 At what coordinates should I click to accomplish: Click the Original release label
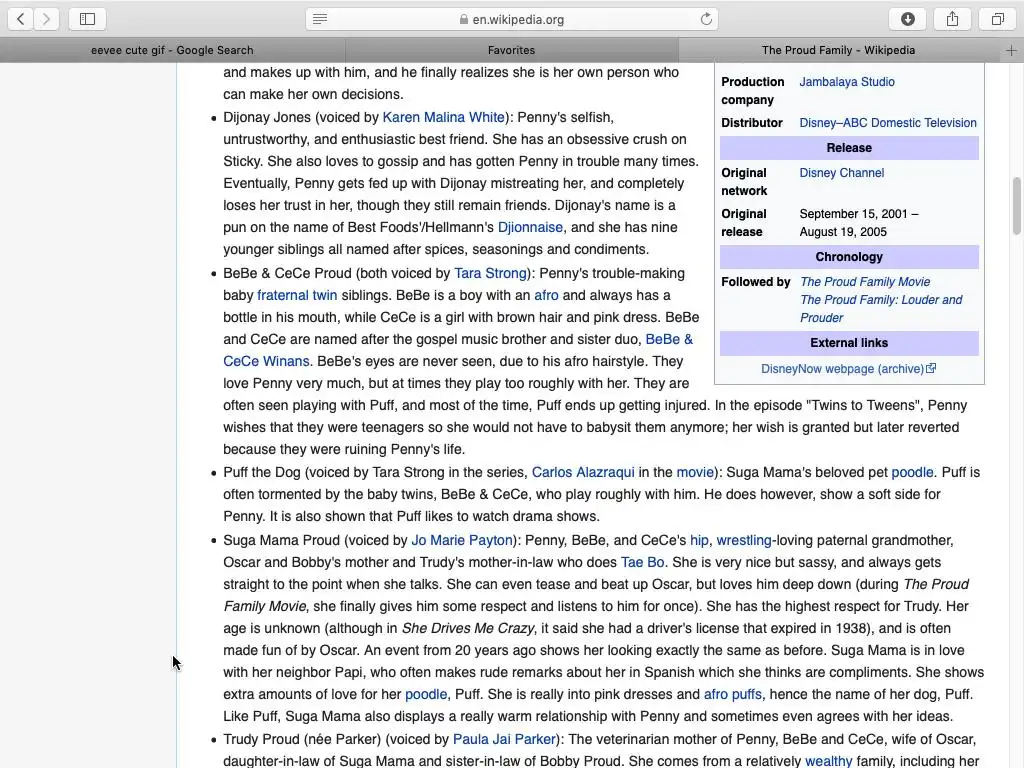pyautogui.click(x=744, y=223)
